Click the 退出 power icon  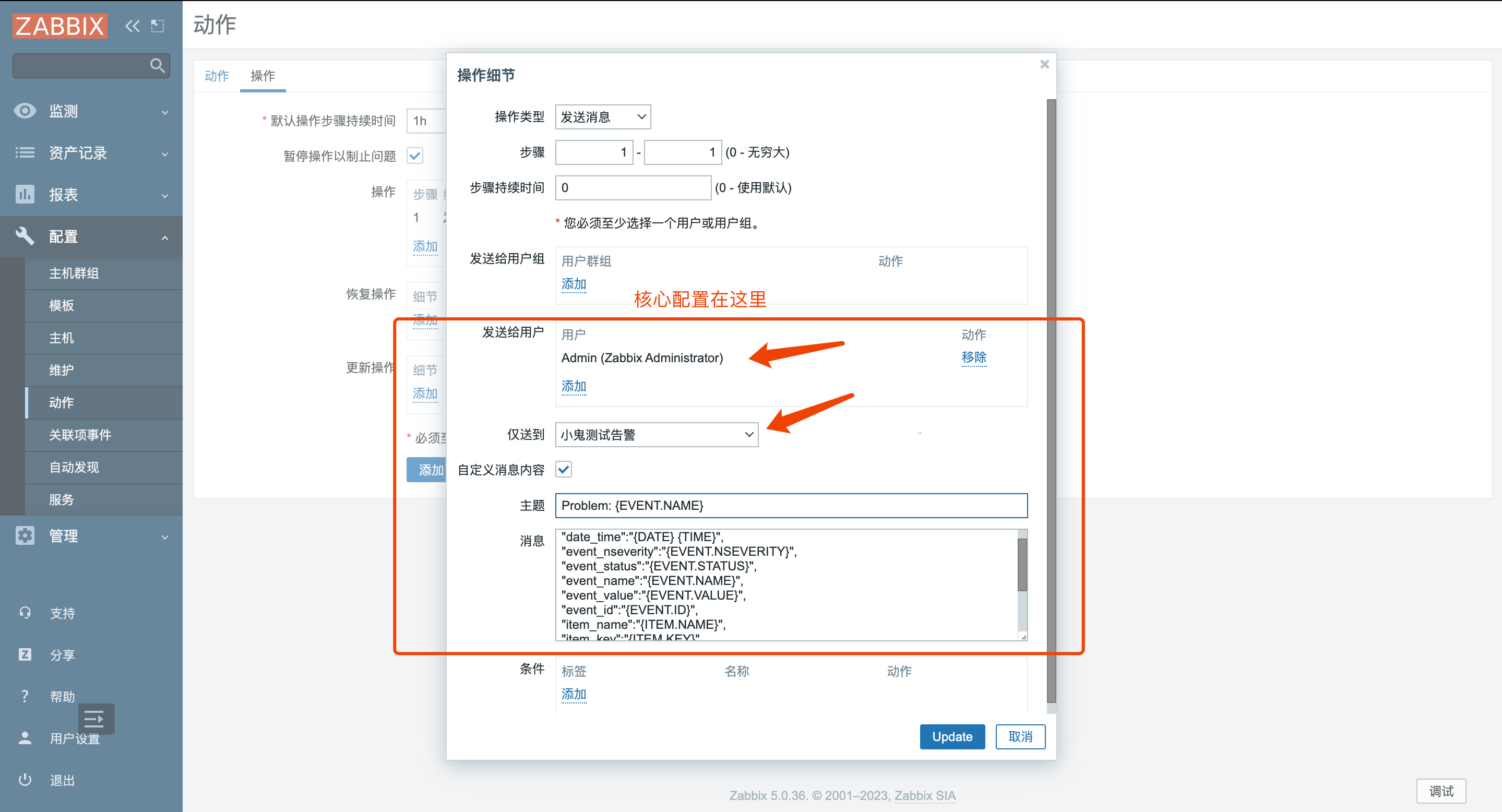[25, 779]
